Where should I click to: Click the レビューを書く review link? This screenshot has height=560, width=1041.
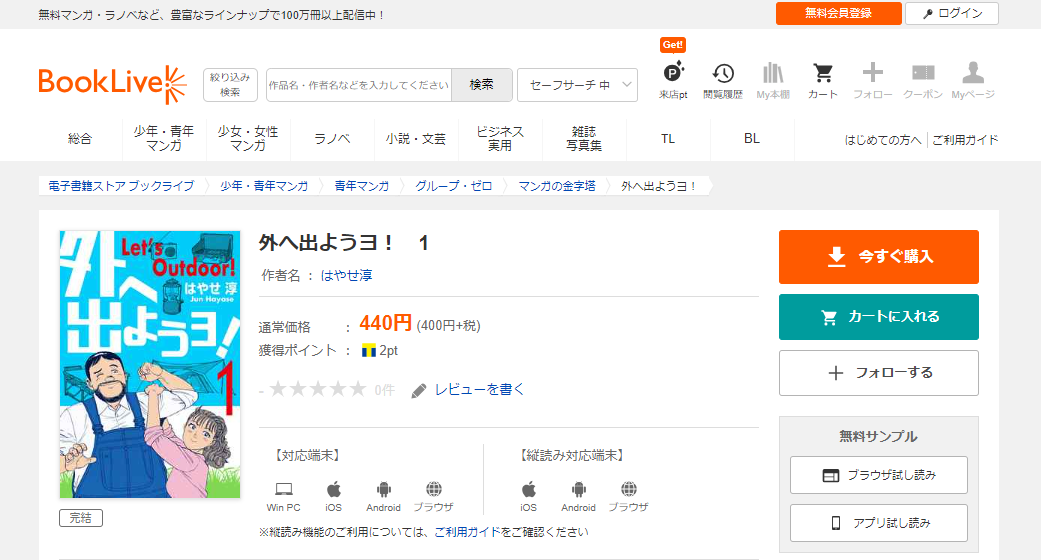(478, 389)
